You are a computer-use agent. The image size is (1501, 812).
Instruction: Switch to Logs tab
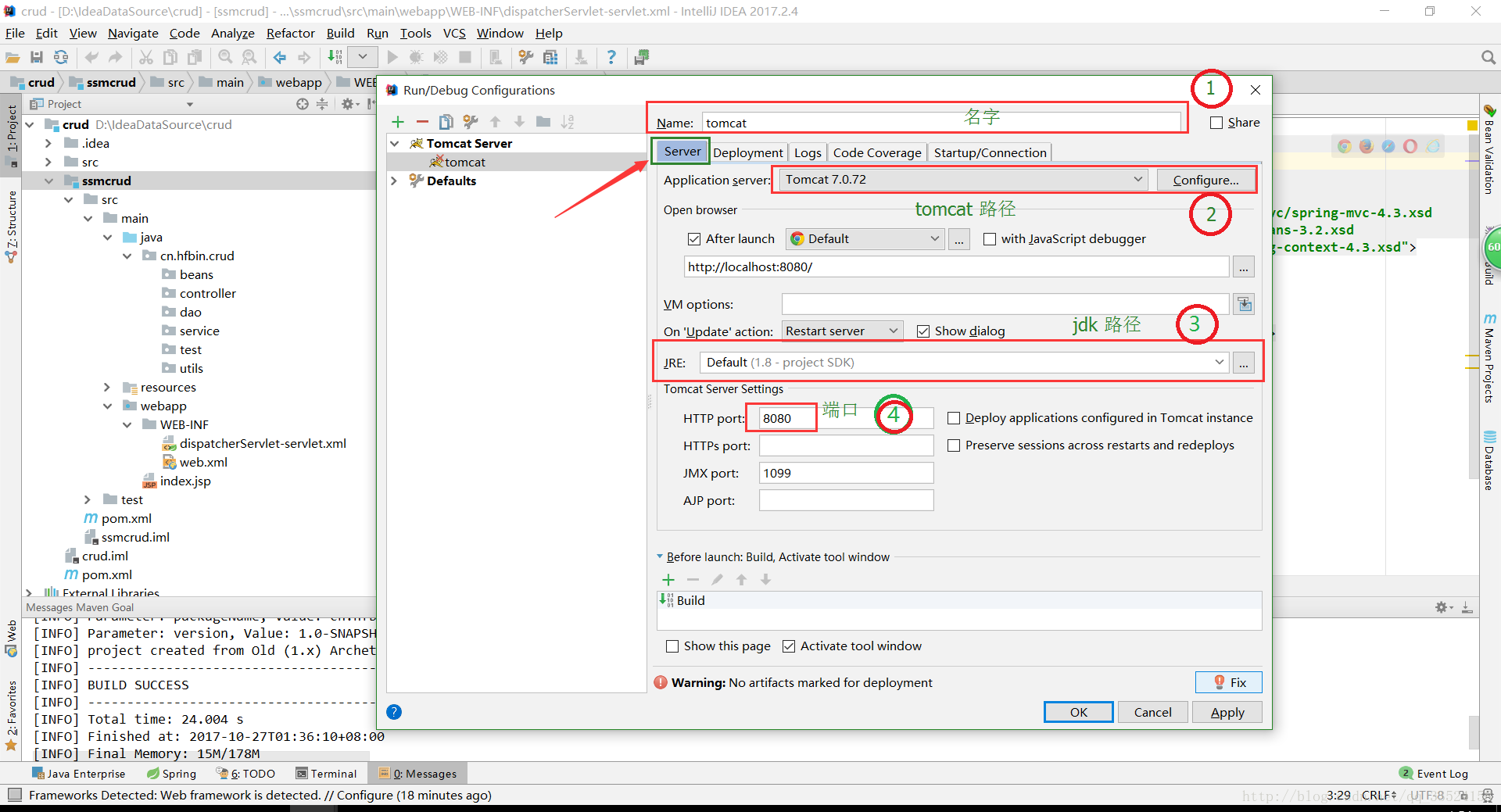808,153
